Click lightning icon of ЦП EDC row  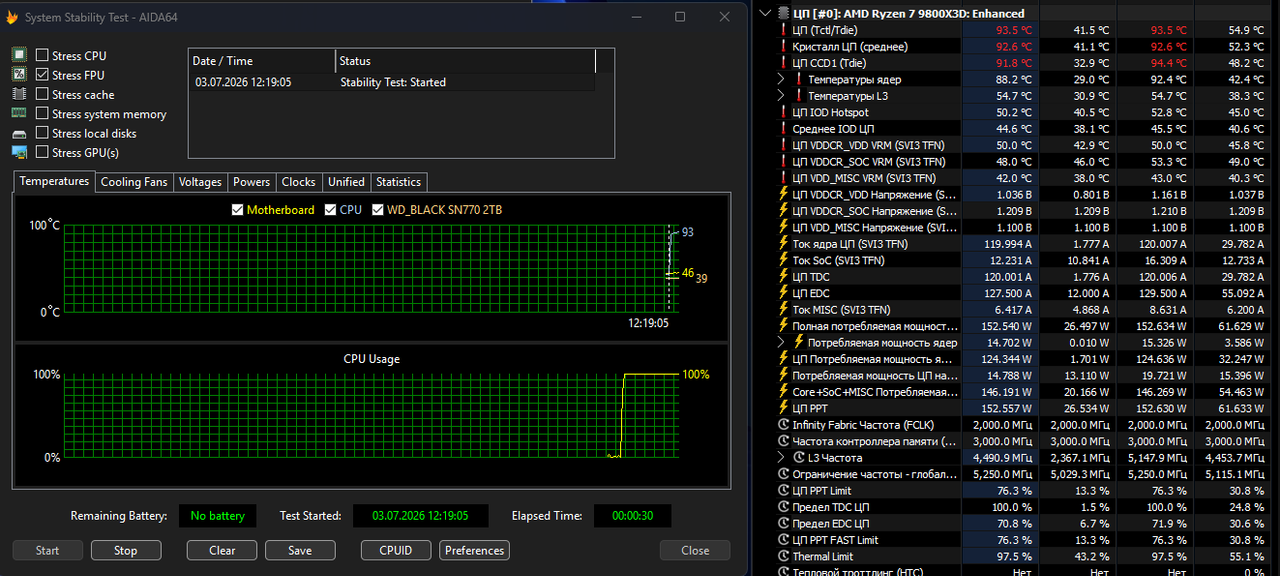[784, 293]
